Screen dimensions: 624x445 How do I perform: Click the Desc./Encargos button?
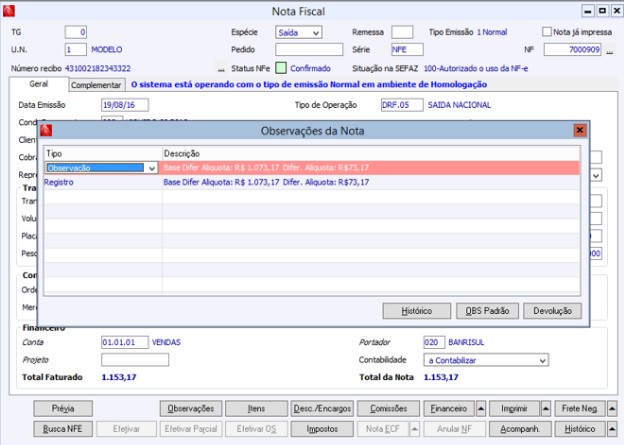322,408
